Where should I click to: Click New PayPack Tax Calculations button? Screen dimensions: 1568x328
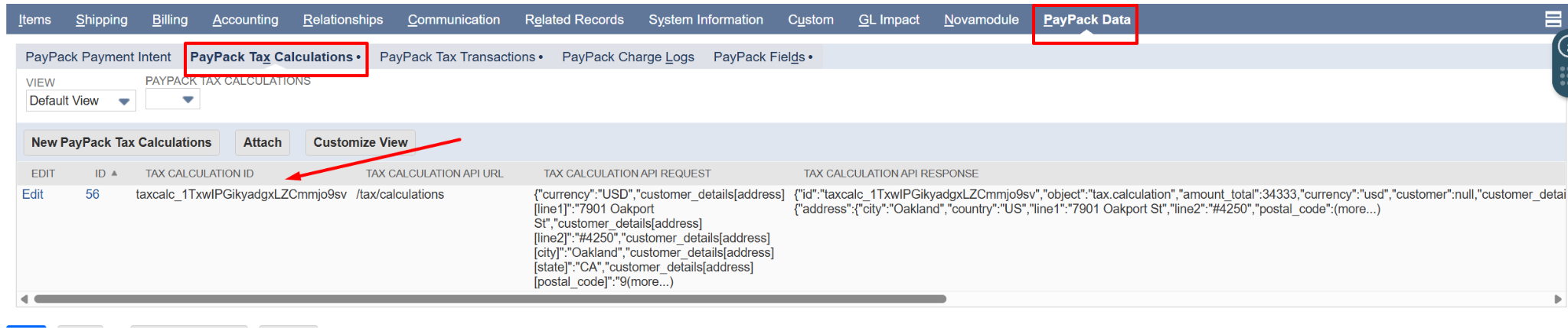[x=121, y=142]
